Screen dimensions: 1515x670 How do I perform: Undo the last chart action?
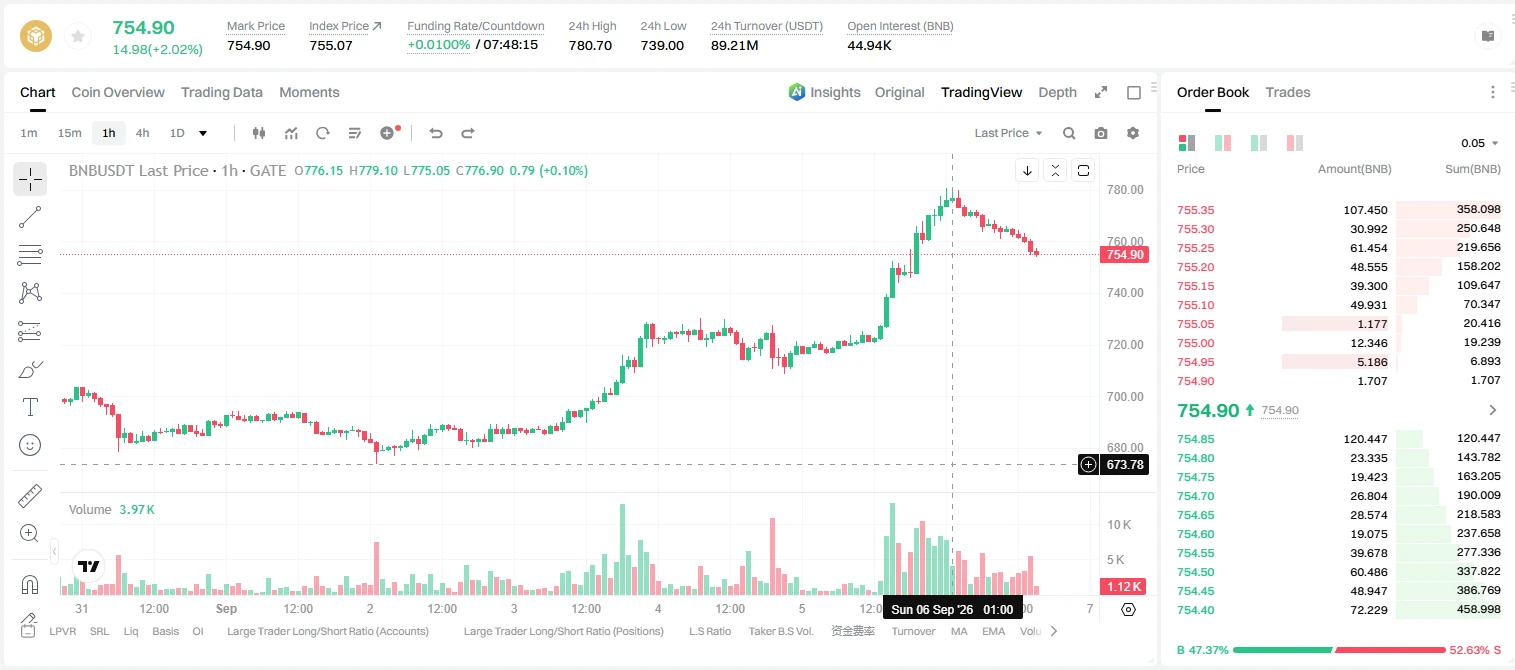[435, 133]
